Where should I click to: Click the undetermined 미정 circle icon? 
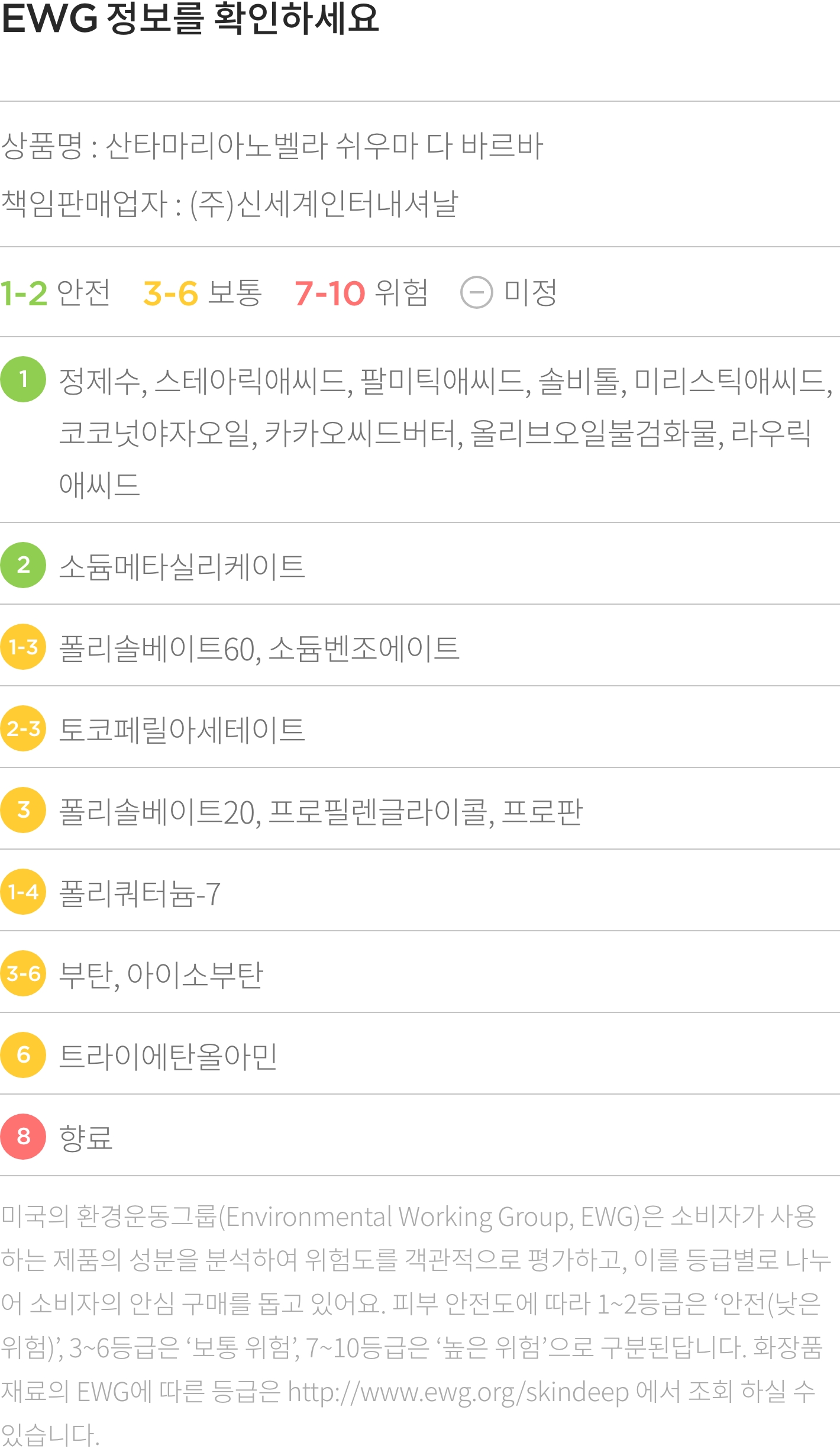click(476, 292)
